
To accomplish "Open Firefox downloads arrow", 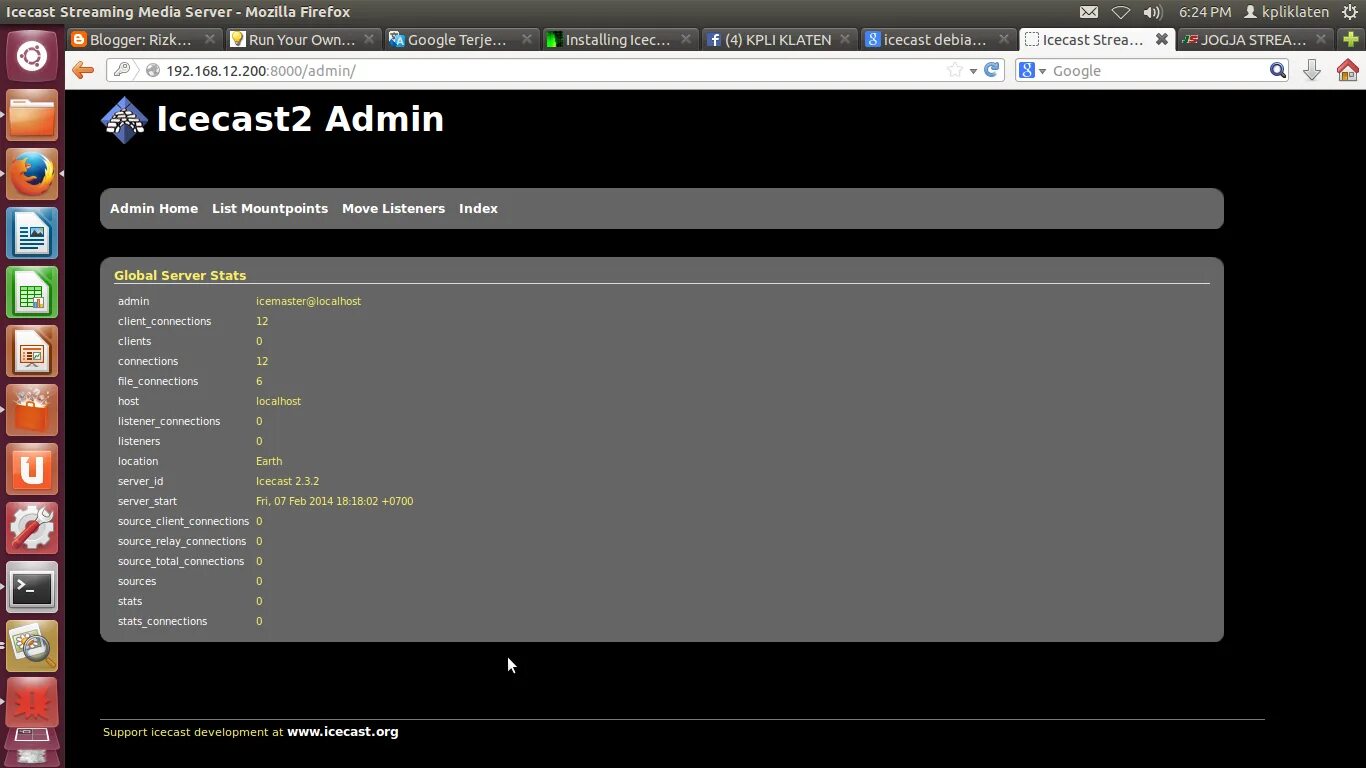I will pyautogui.click(x=1312, y=70).
